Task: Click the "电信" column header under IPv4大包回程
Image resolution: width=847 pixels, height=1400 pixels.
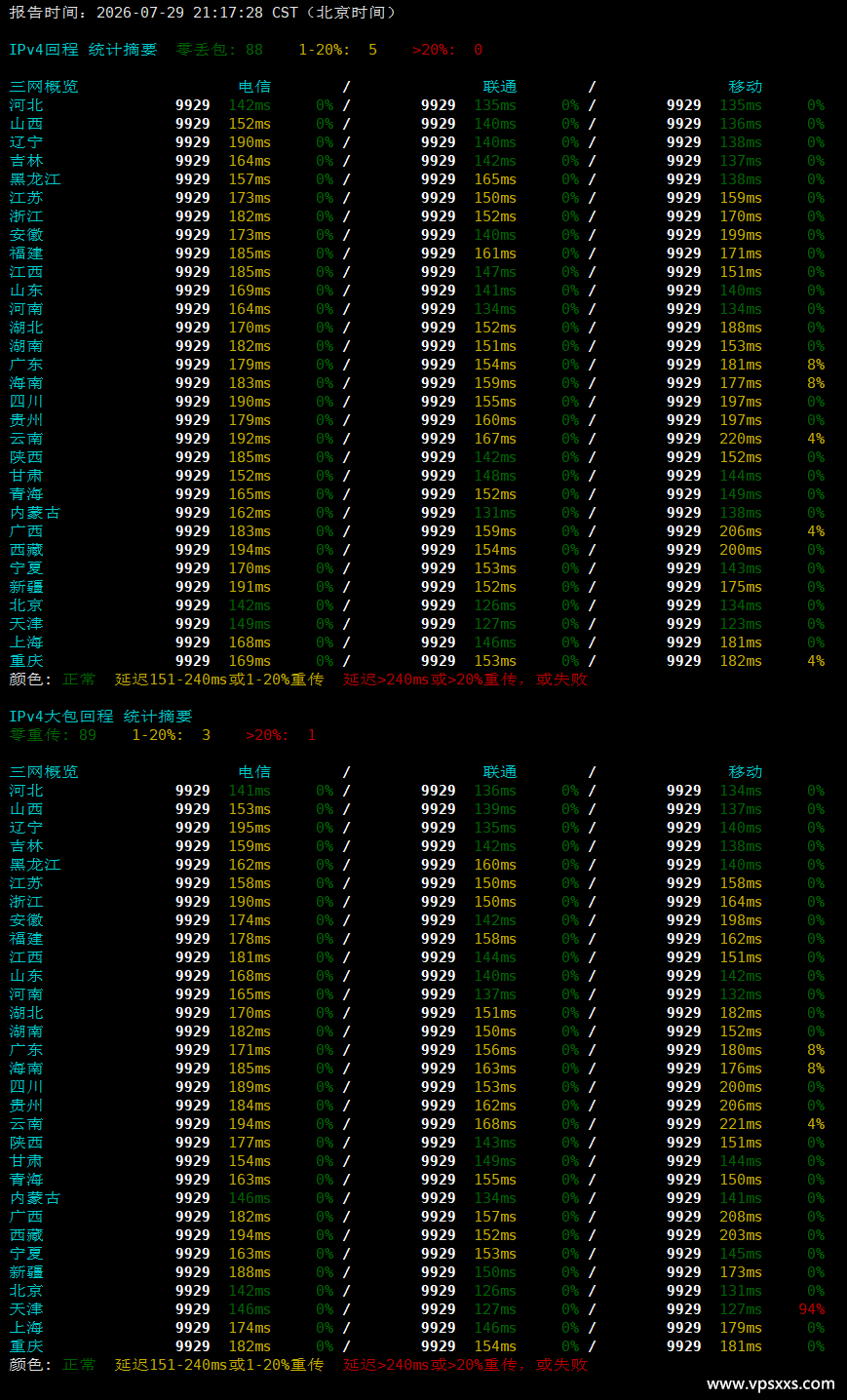Action: coord(254,772)
